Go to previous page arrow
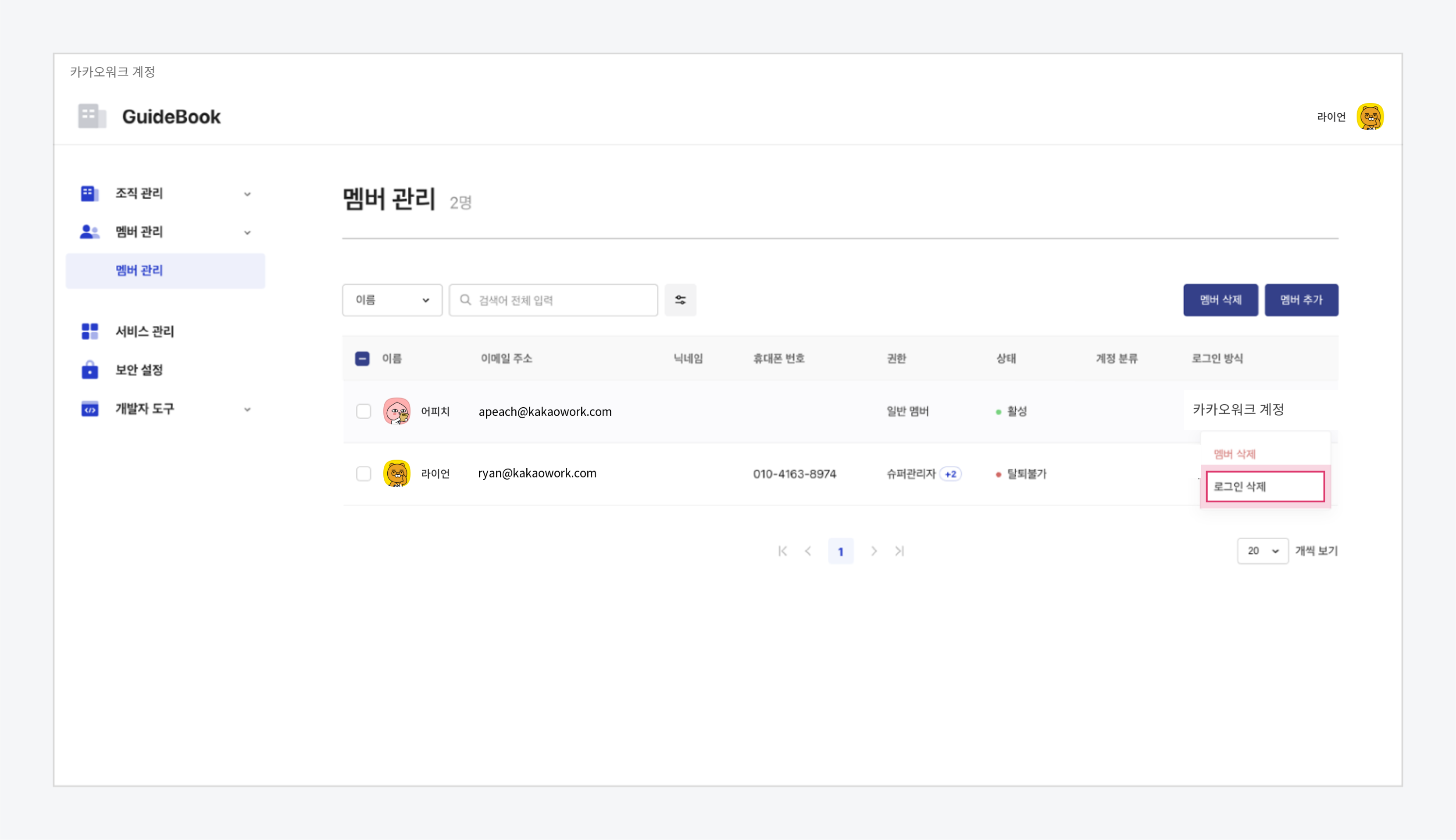Image resolution: width=1456 pixels, height=840 pixels. [808, 552]
